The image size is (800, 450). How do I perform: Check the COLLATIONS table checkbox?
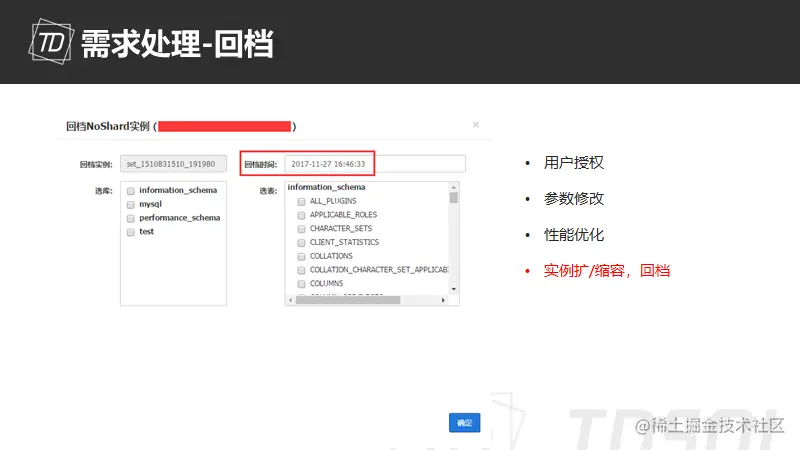point(302,257)
